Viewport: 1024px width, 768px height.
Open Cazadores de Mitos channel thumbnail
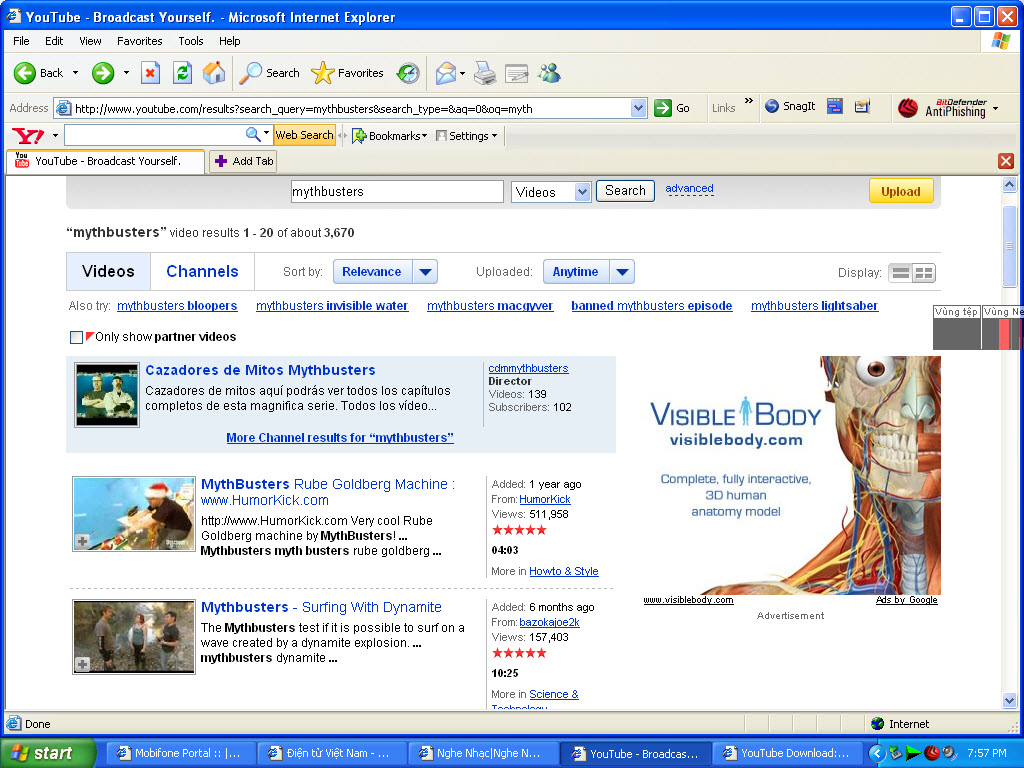pos(106,395)
